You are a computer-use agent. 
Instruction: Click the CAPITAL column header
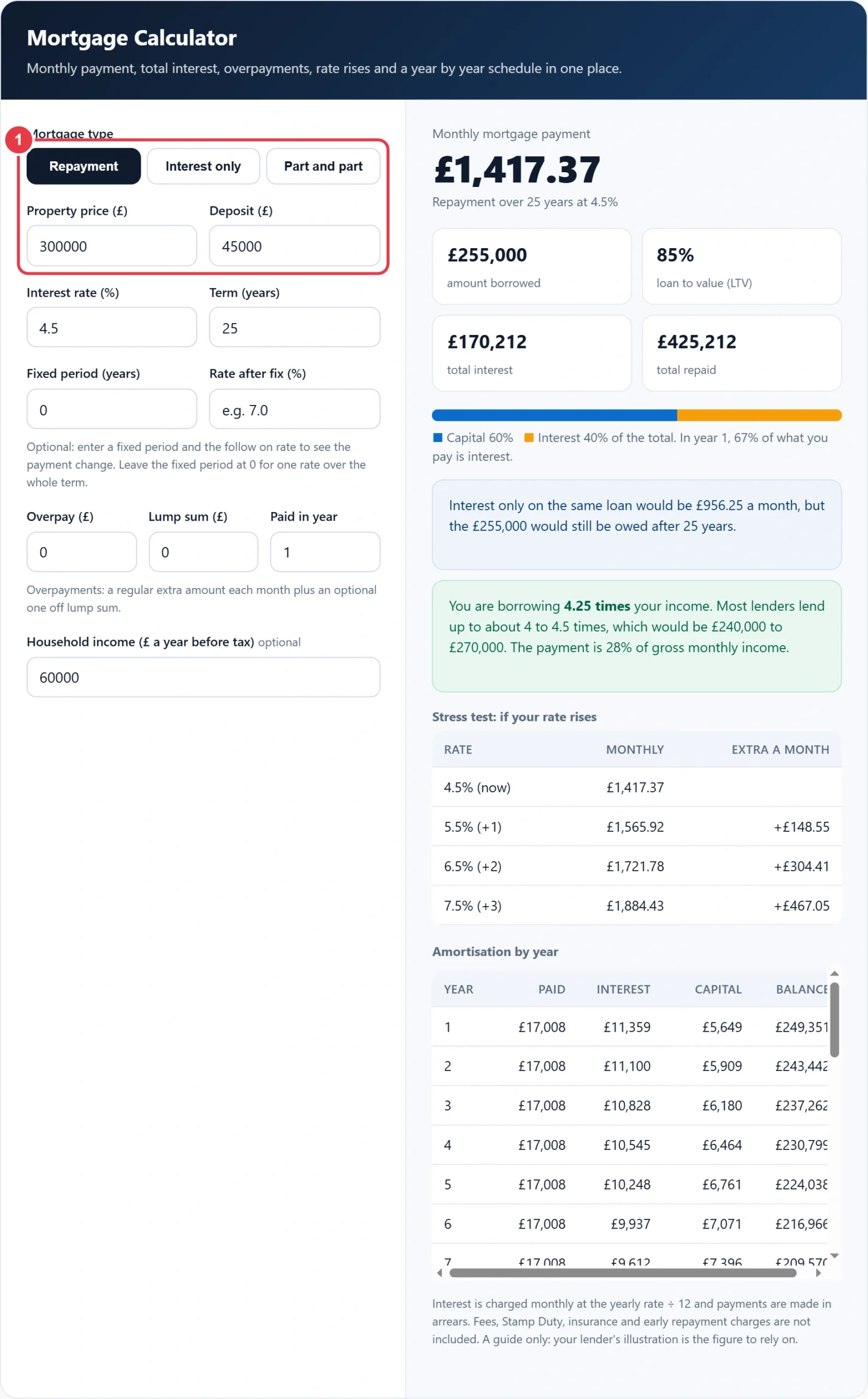tap(718, 990)
